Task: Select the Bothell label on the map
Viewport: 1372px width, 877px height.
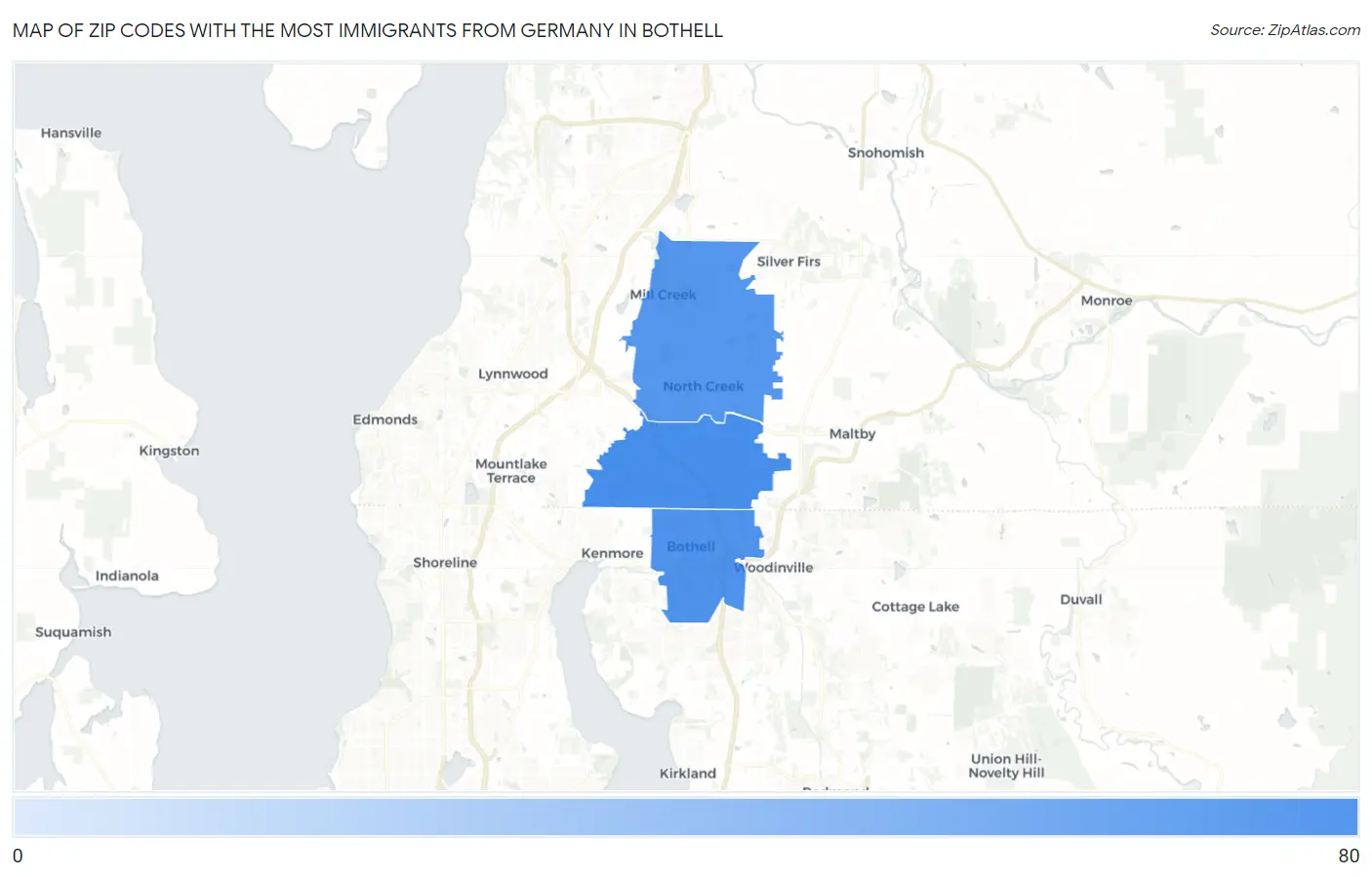Action: [x=691, y=547]
